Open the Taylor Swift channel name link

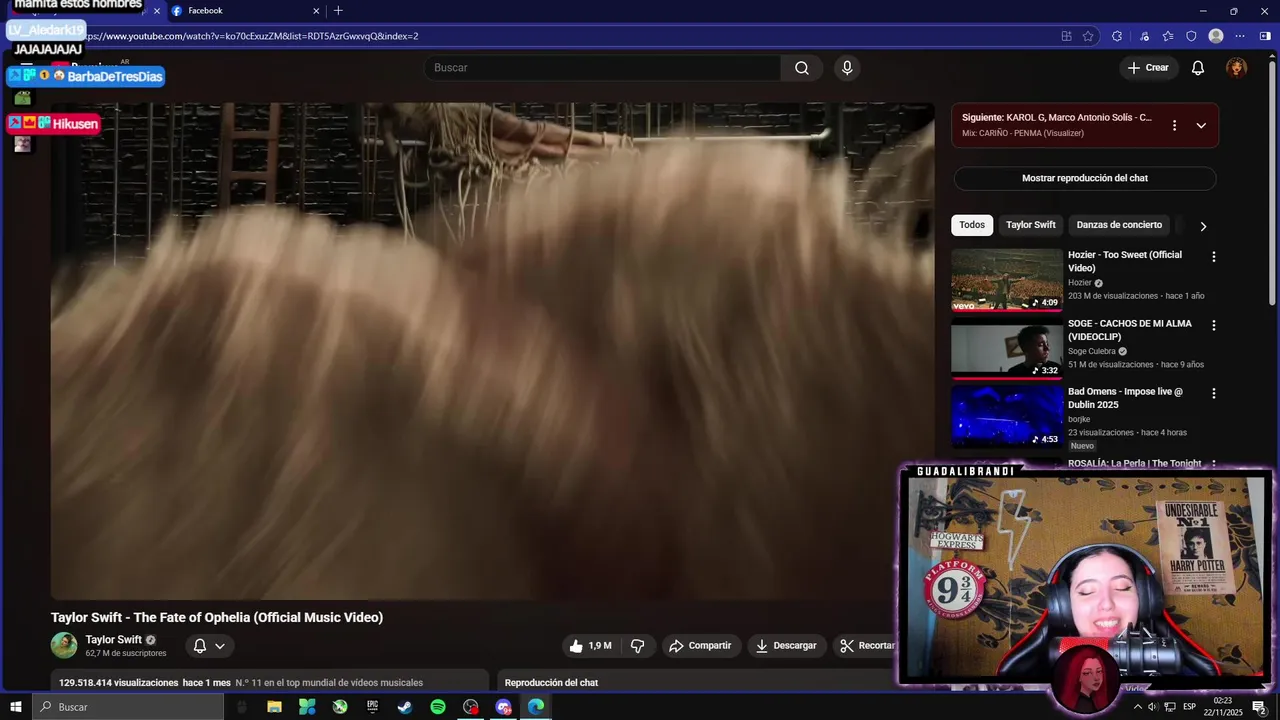pyautogui.click(x=113, y=640)
